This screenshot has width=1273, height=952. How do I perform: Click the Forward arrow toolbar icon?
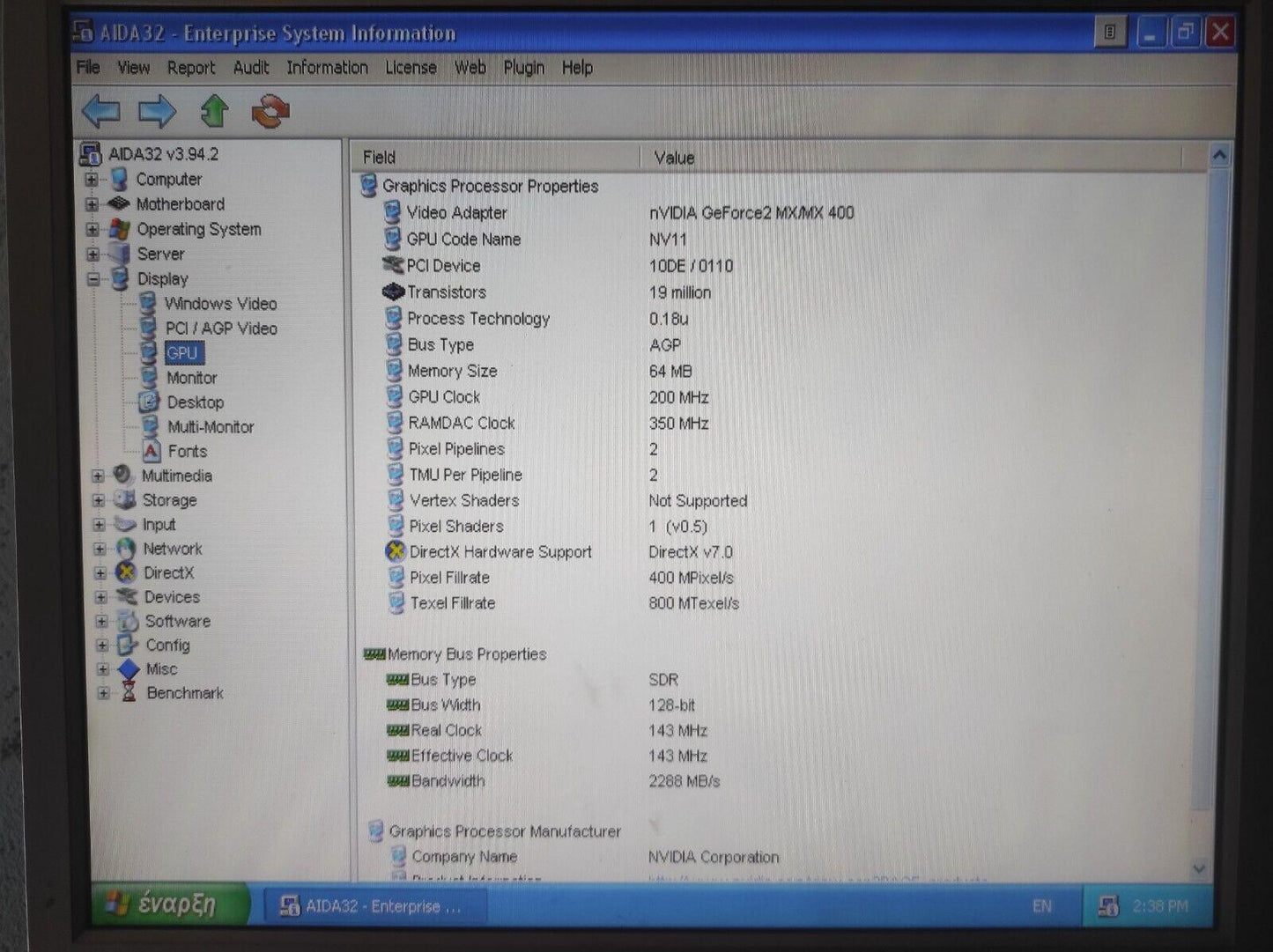click(x=158, y=112)
